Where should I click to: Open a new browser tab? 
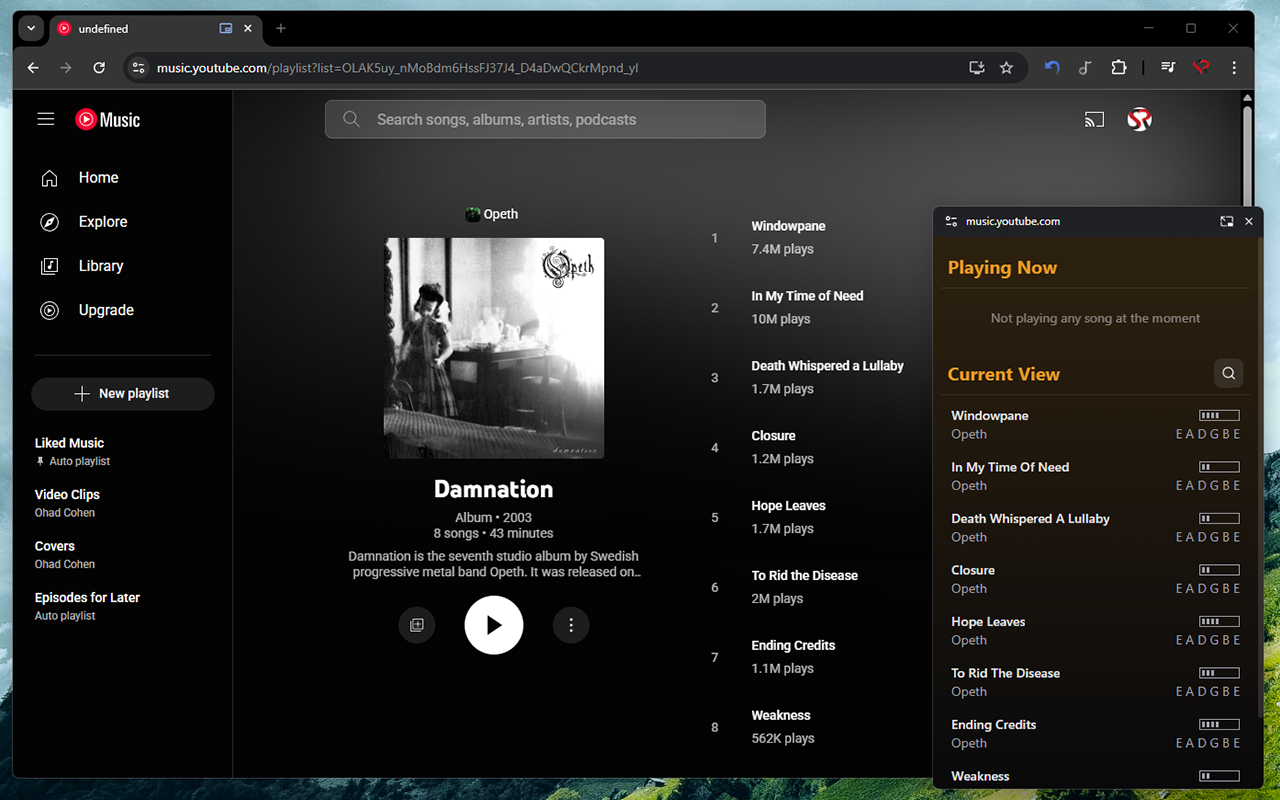(x=281, y=29)
